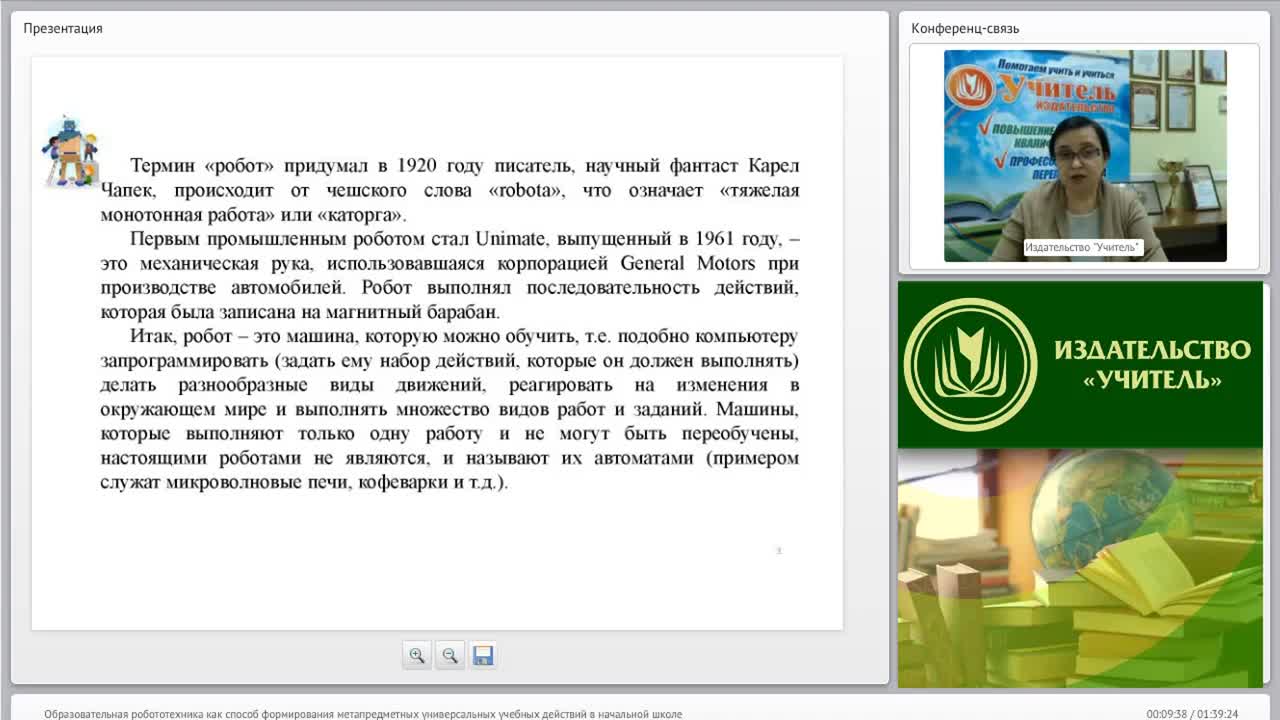
Task: Click the Издательство Учитель green banner
Action: [x=1080, y=365]
